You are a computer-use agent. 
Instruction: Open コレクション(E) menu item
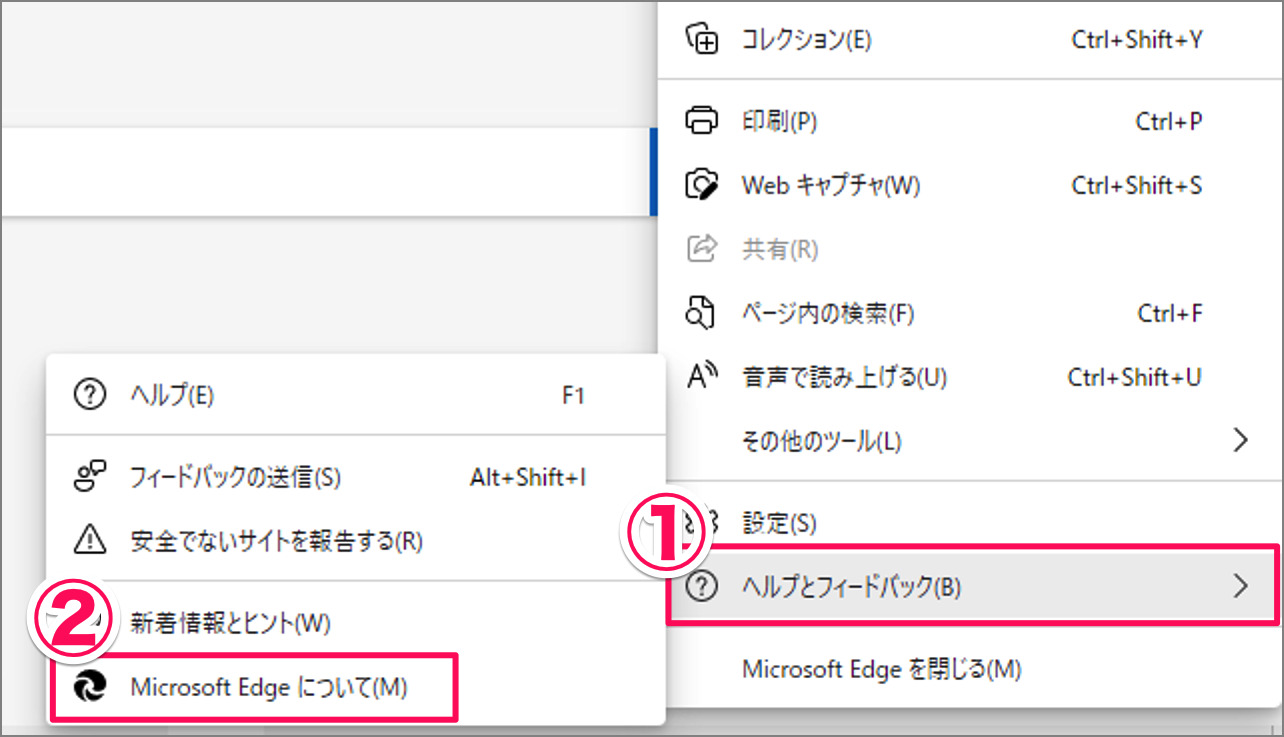(970, 41)
